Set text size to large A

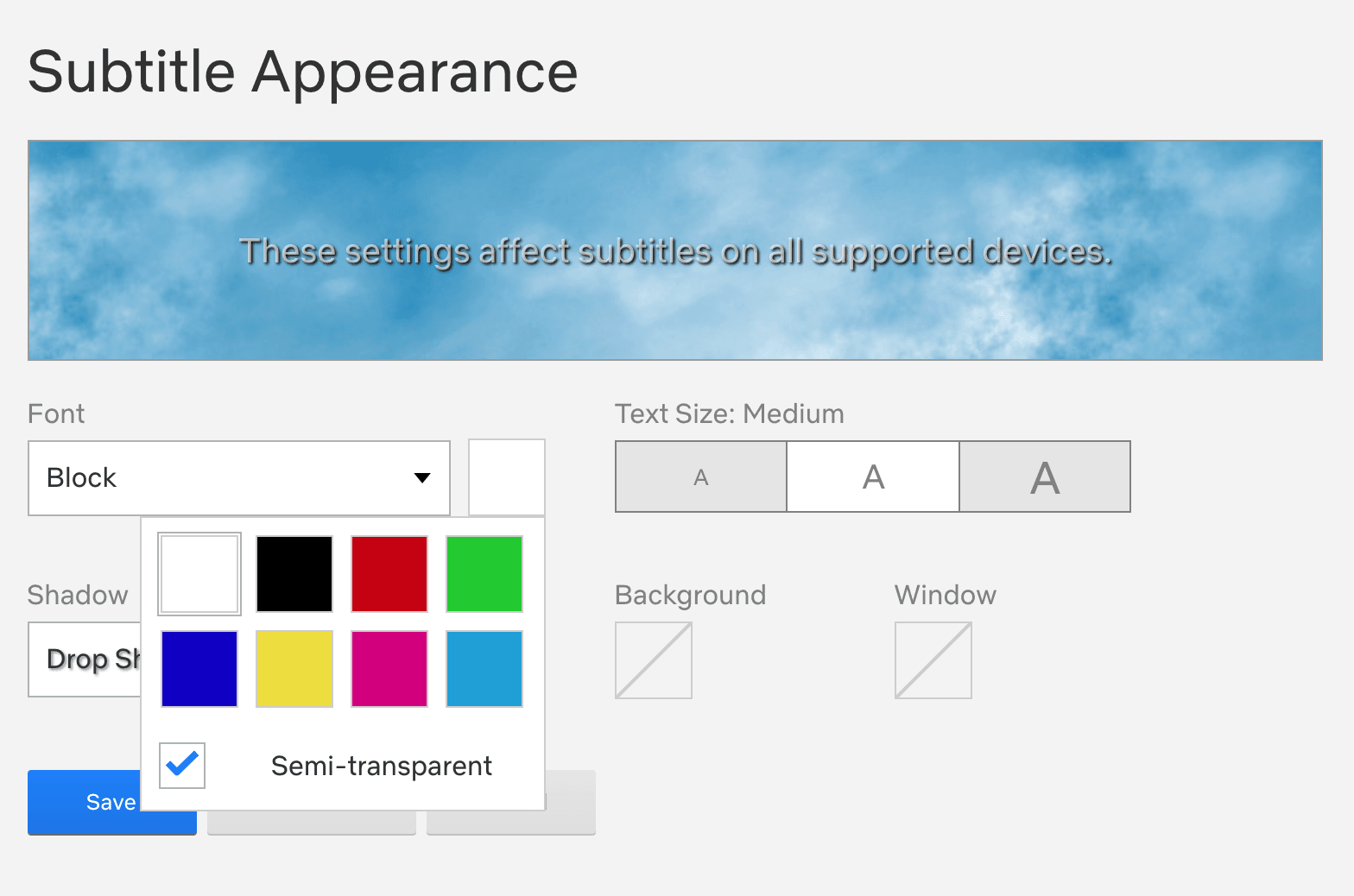[x=1045, y=477]
